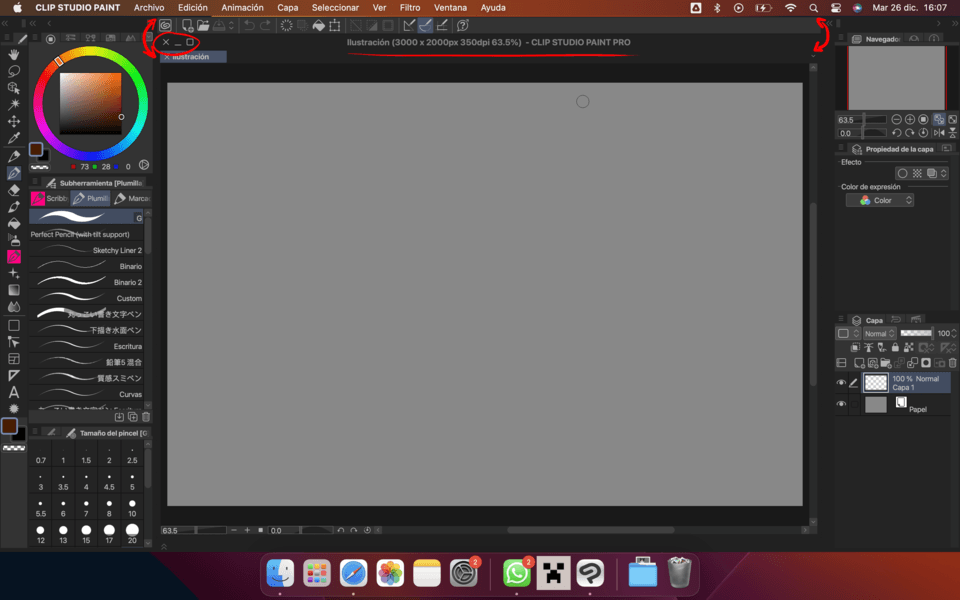The image size is (960, 600).
Task: Click the Fill bucket icon in command bar
Action: coord(318,25)
